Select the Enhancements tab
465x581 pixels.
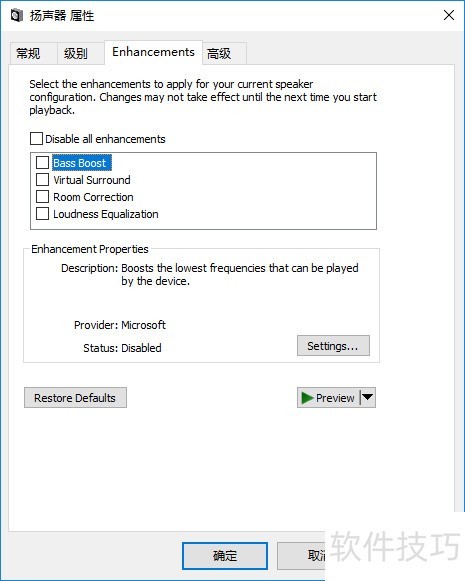153,52
